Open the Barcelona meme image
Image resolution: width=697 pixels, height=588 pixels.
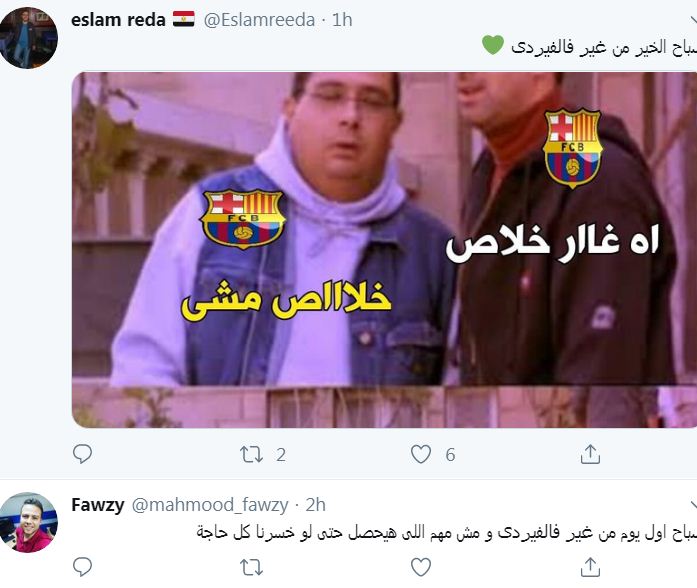coord(384,250)
